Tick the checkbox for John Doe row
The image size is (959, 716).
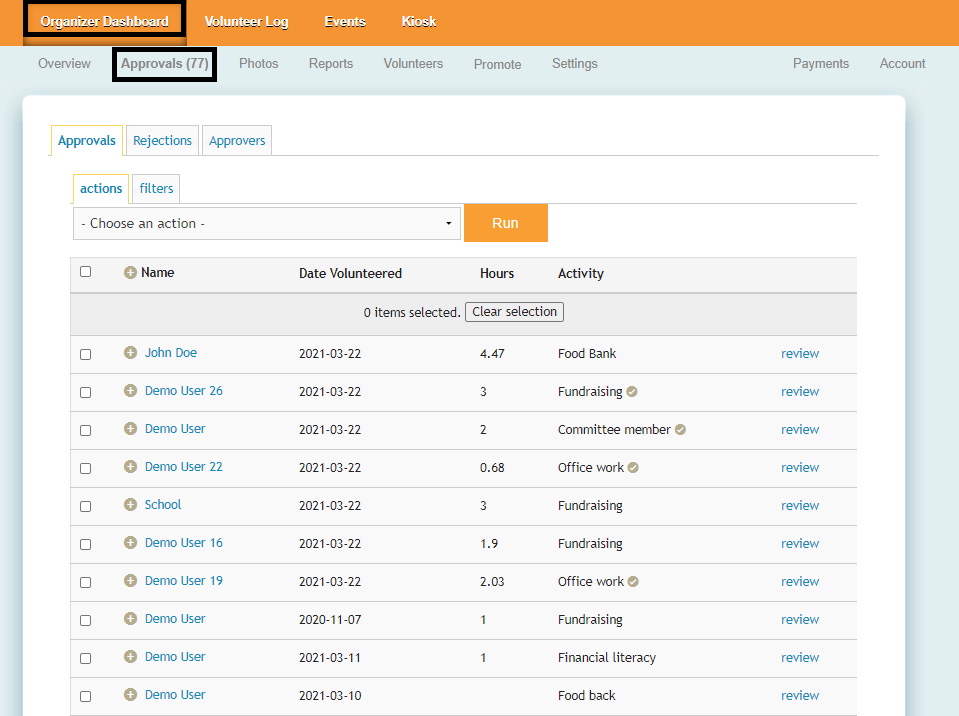click(x=85, y=354)
